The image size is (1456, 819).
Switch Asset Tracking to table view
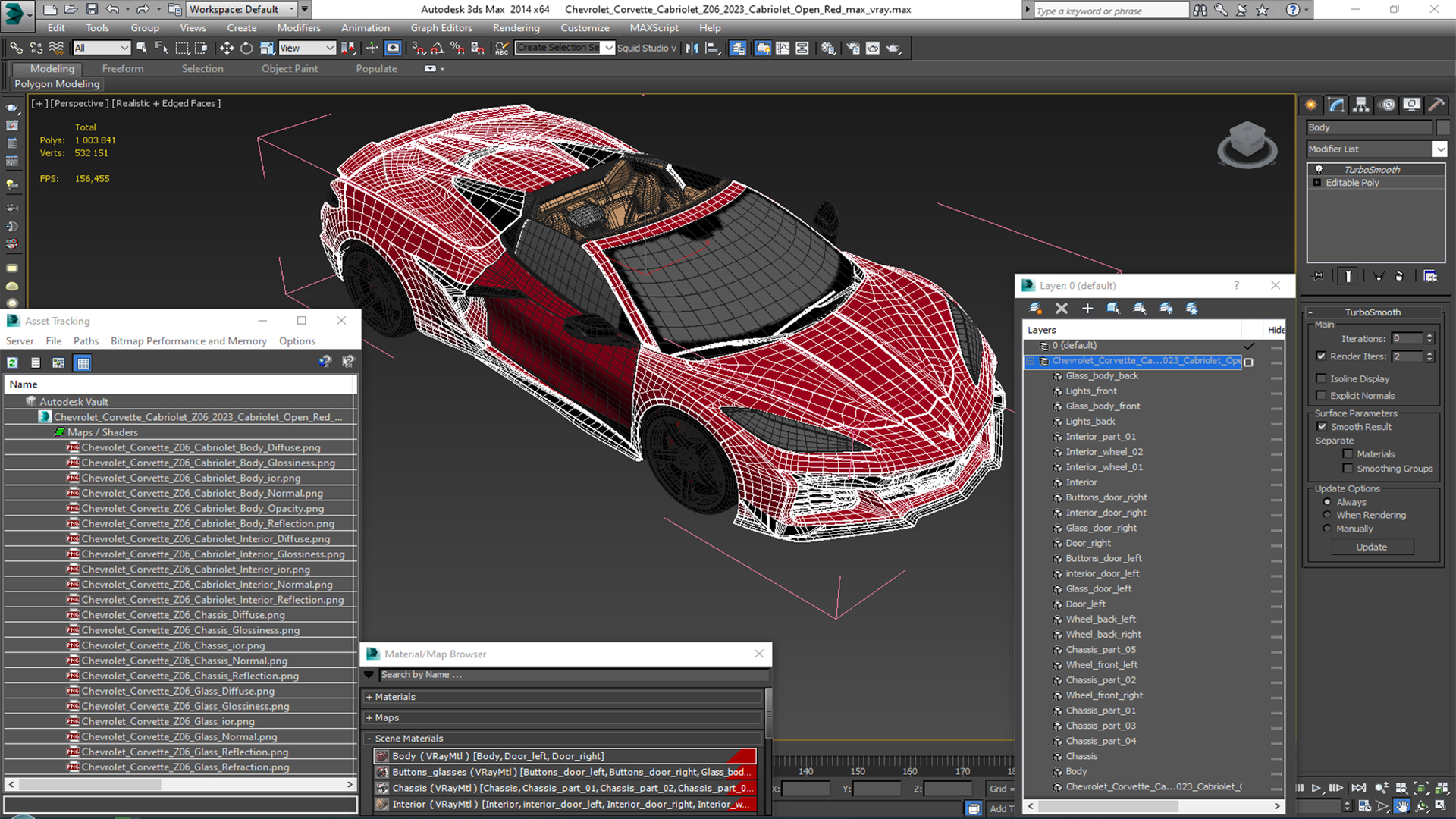pyautogui.click(x=83, y=362)
